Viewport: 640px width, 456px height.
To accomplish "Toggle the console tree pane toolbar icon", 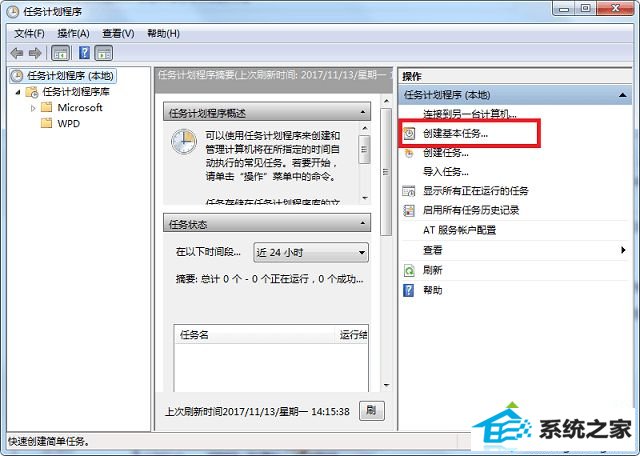I will click(x=60, y=53).
